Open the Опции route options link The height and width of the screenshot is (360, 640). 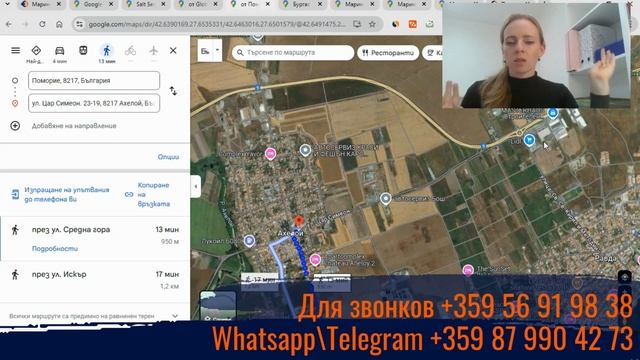[168, 157]
